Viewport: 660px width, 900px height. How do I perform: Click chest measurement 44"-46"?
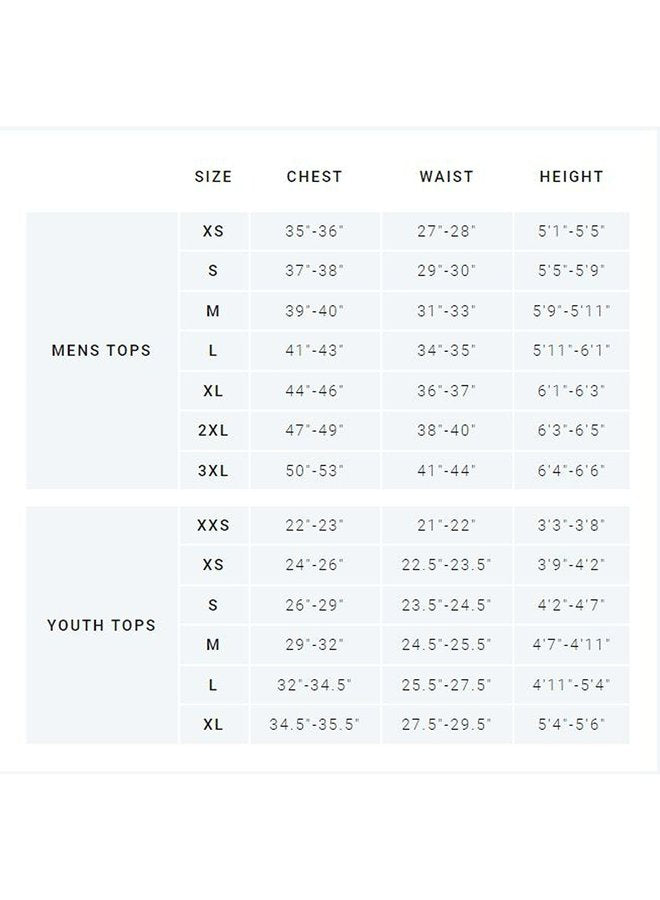coord(314,391)
